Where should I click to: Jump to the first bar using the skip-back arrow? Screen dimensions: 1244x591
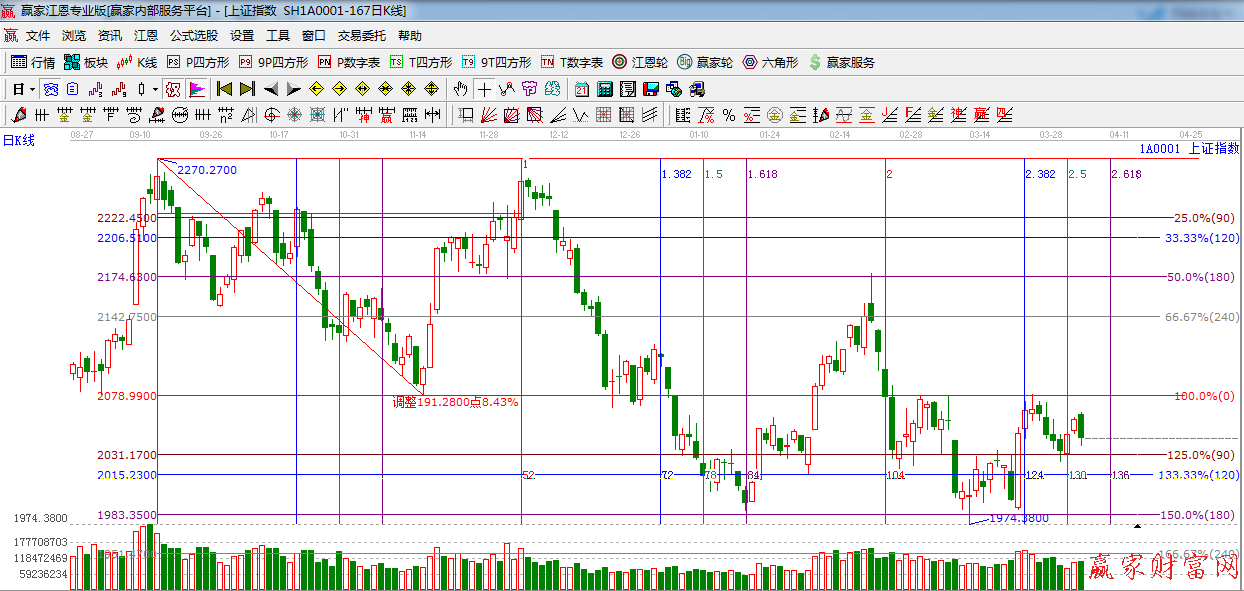pyautogui.click(x=224, y=89)
